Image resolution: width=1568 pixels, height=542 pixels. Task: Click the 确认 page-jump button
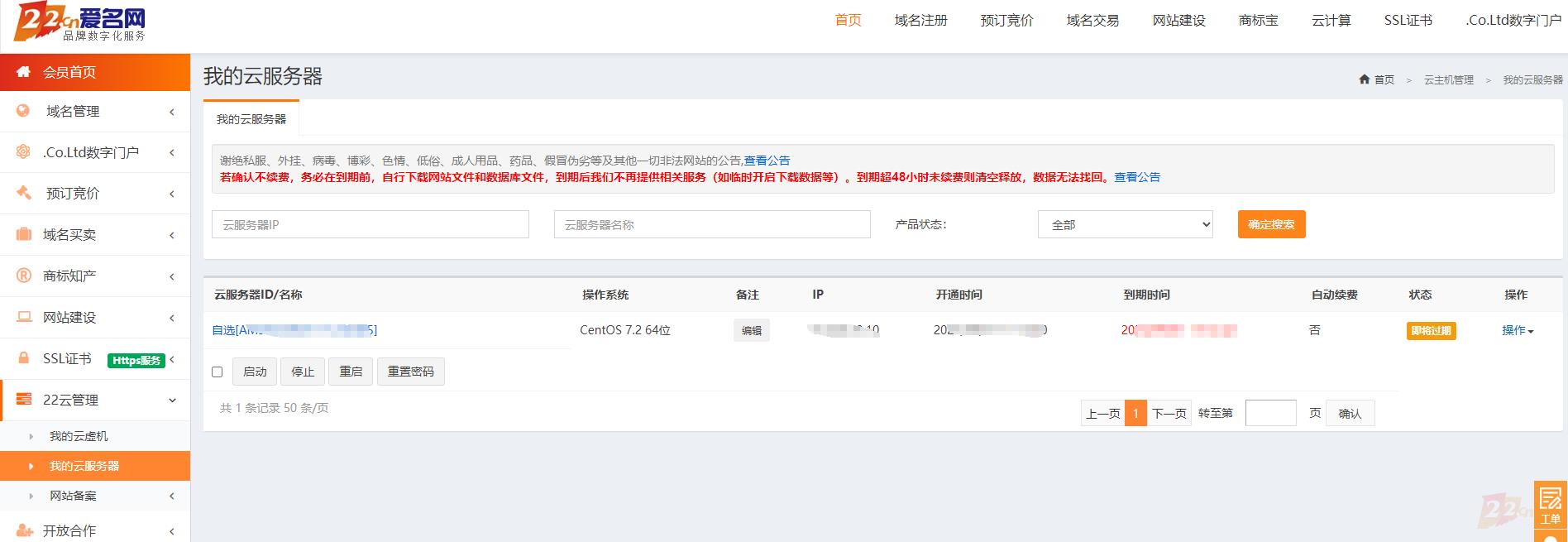click(x=1350, y=413)
